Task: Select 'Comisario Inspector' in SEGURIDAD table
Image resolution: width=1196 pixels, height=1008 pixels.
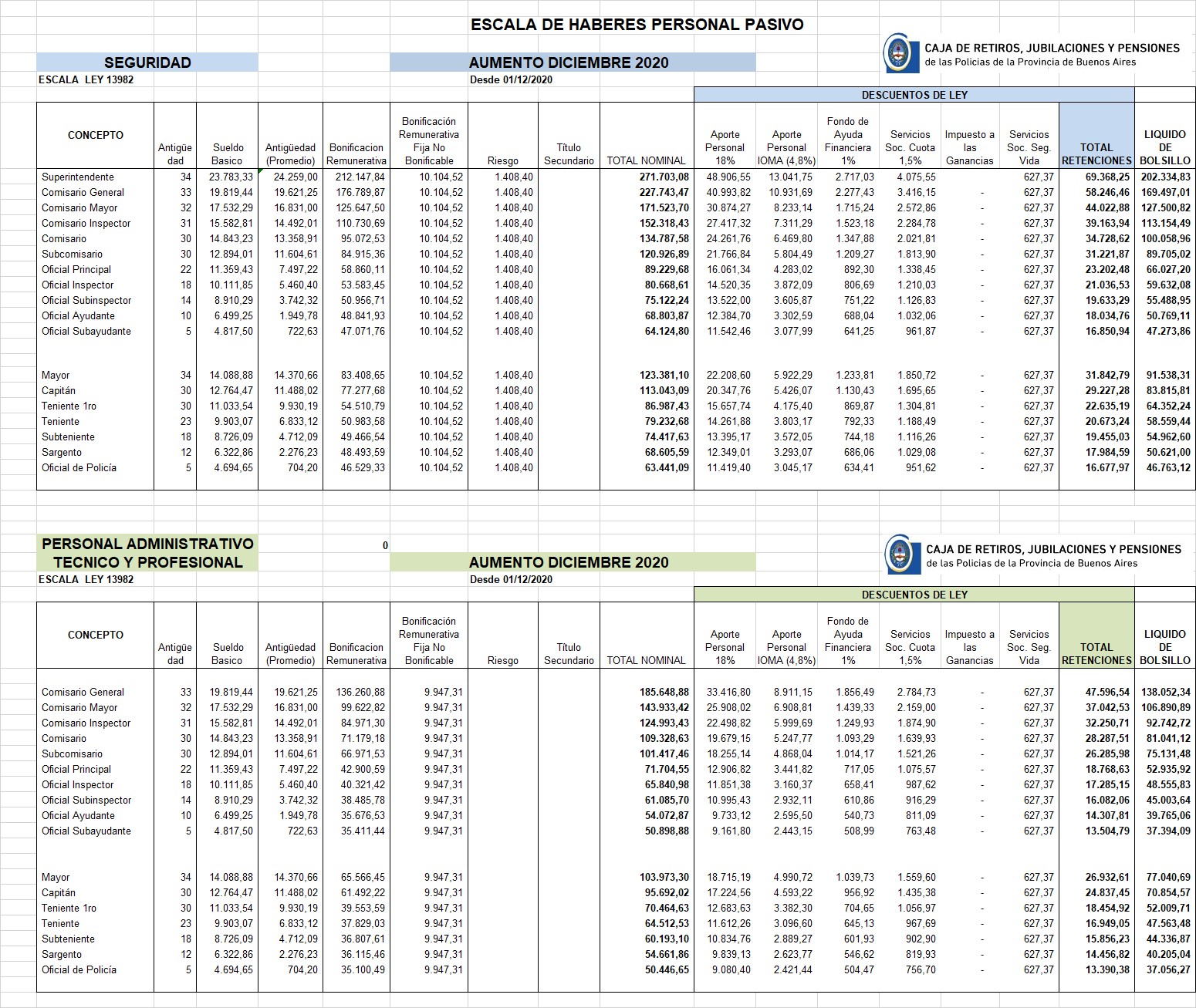Action: coord(86,224)
